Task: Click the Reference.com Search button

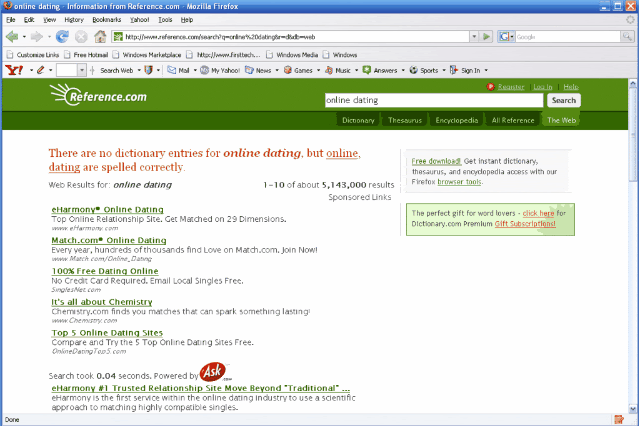Action: pyautogui.click(x=564, y=100)
